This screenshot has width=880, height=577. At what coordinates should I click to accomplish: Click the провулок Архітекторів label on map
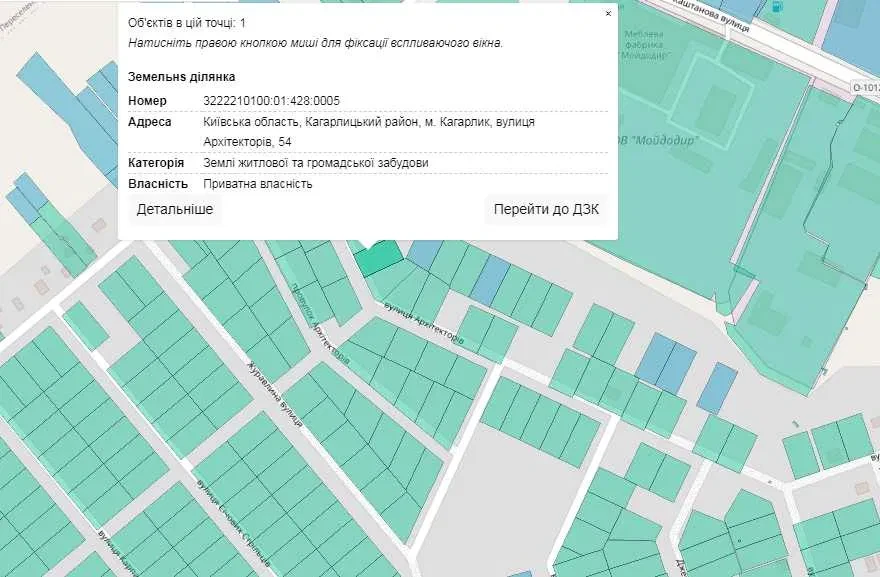[319, 324]
